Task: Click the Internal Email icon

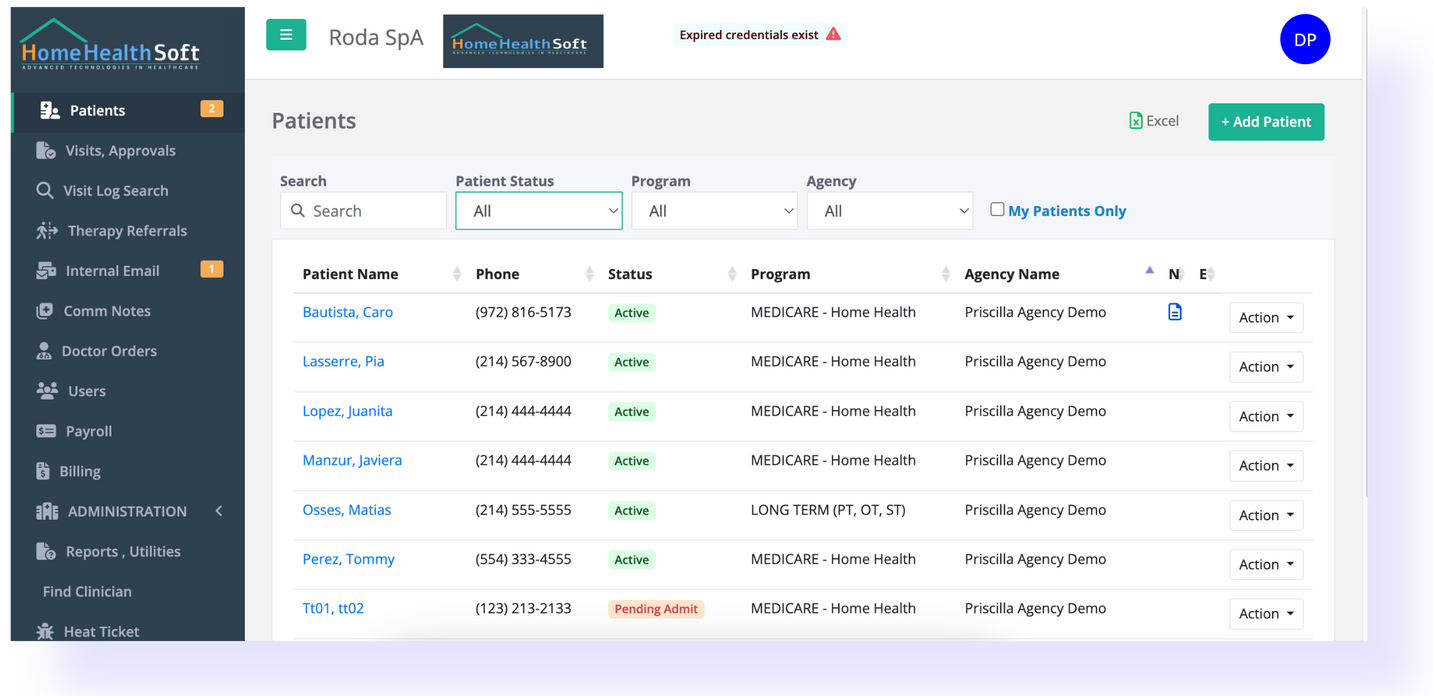Action: coord(46,270)
